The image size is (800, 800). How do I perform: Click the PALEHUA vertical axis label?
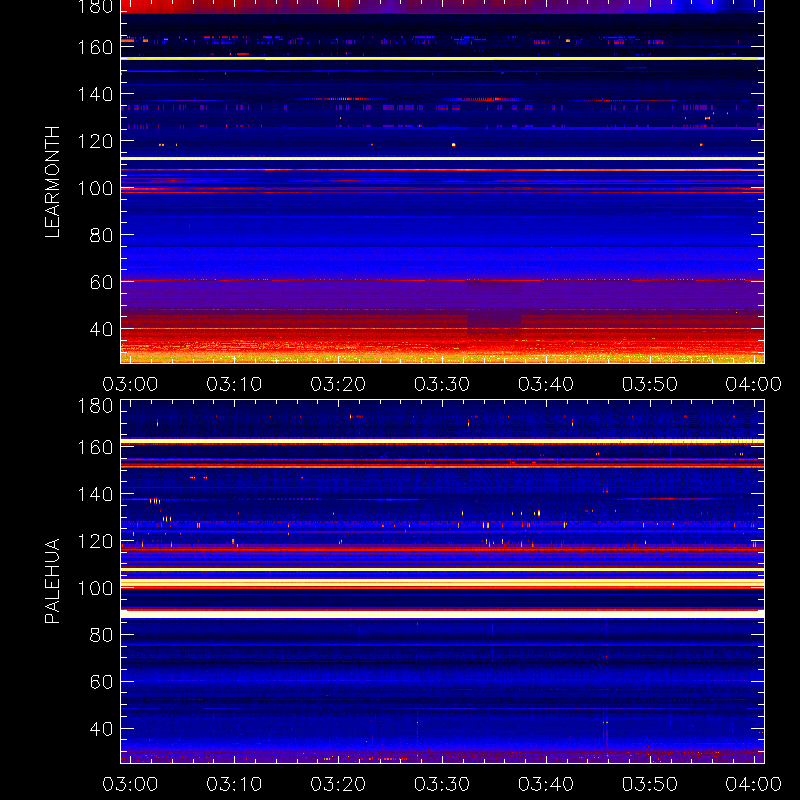(x=53, y=581)
